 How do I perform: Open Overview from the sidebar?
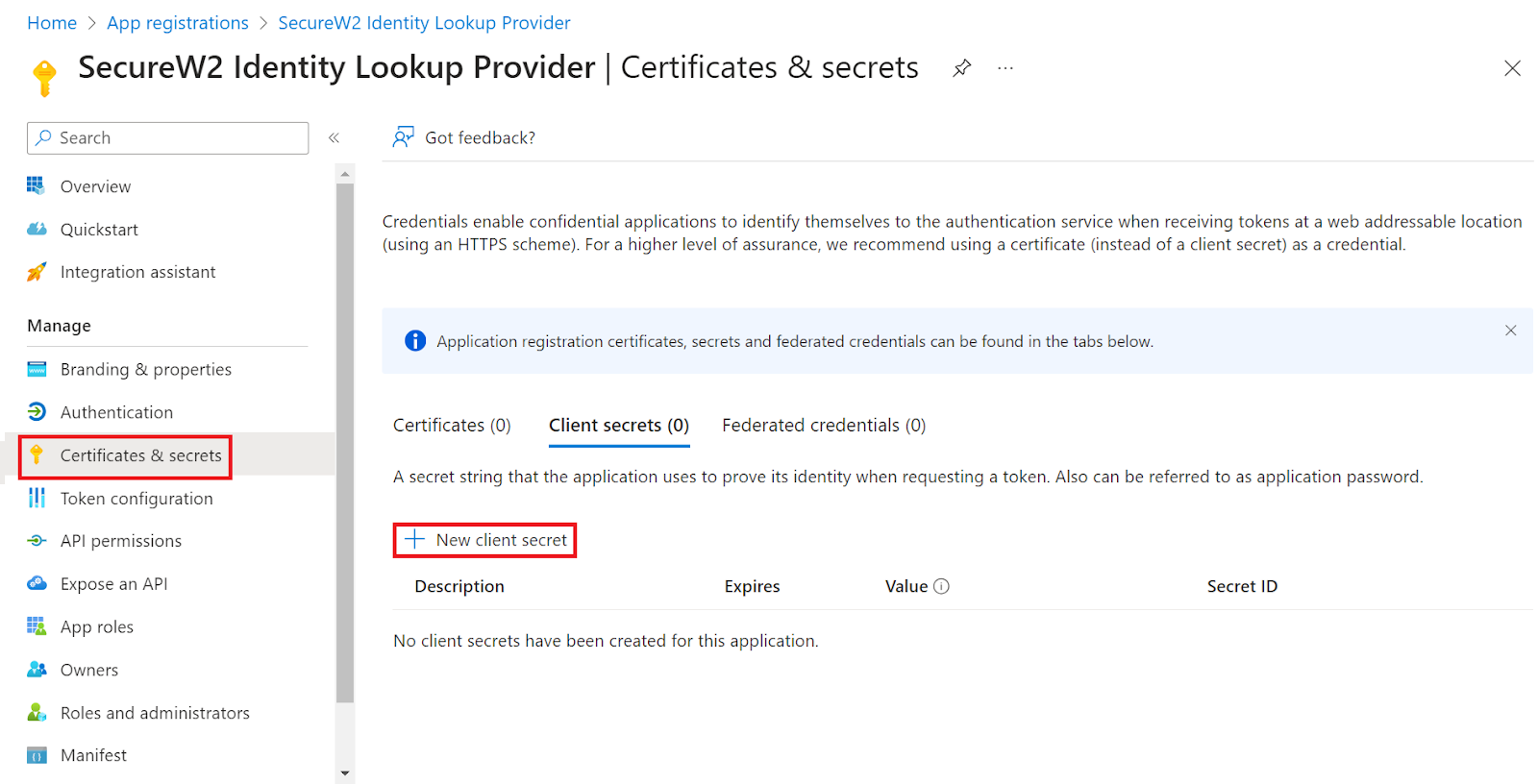tap(95, 186)
